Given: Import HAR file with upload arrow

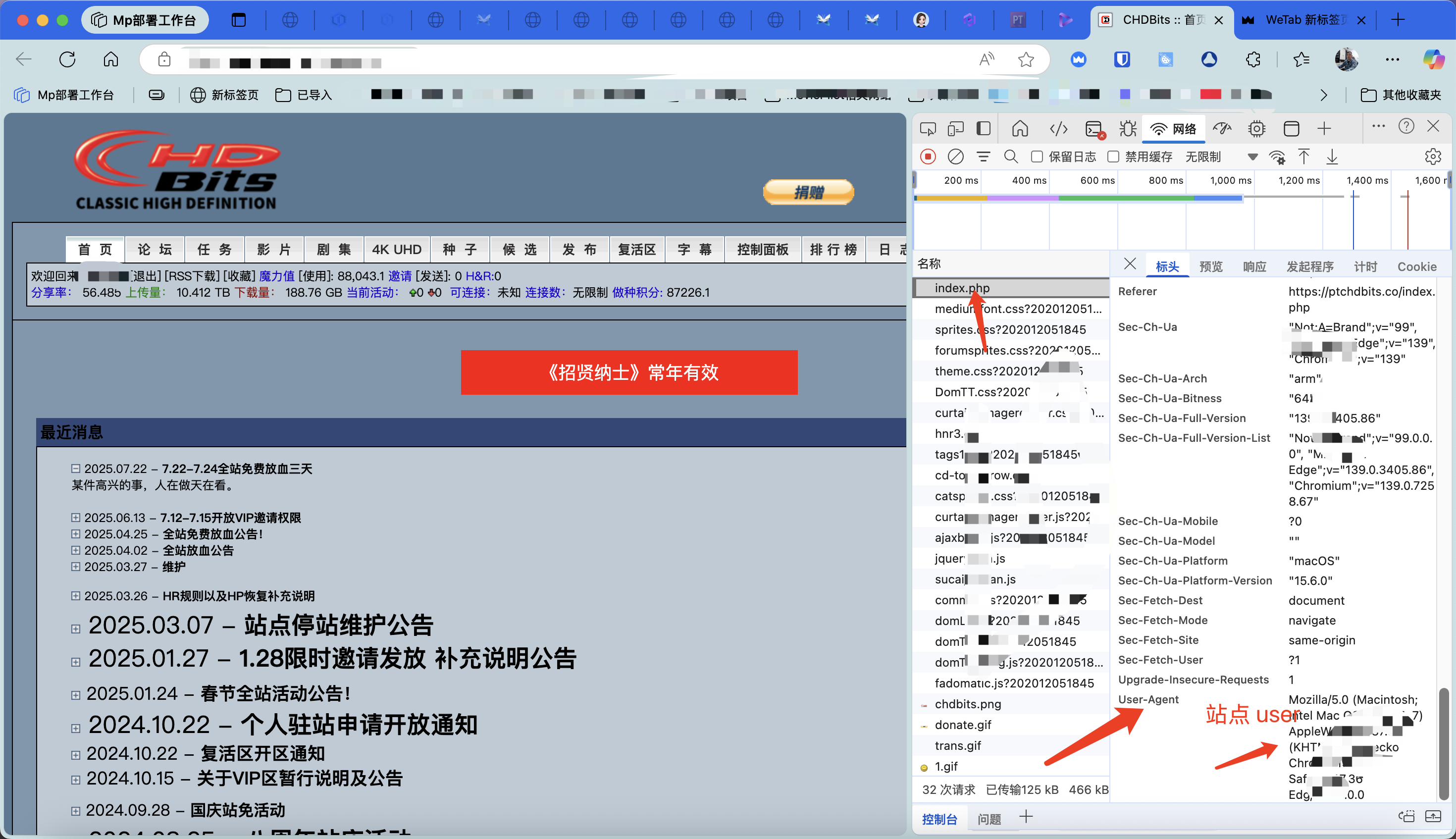Looking at the screenshot, I should tap(1303, 157).
